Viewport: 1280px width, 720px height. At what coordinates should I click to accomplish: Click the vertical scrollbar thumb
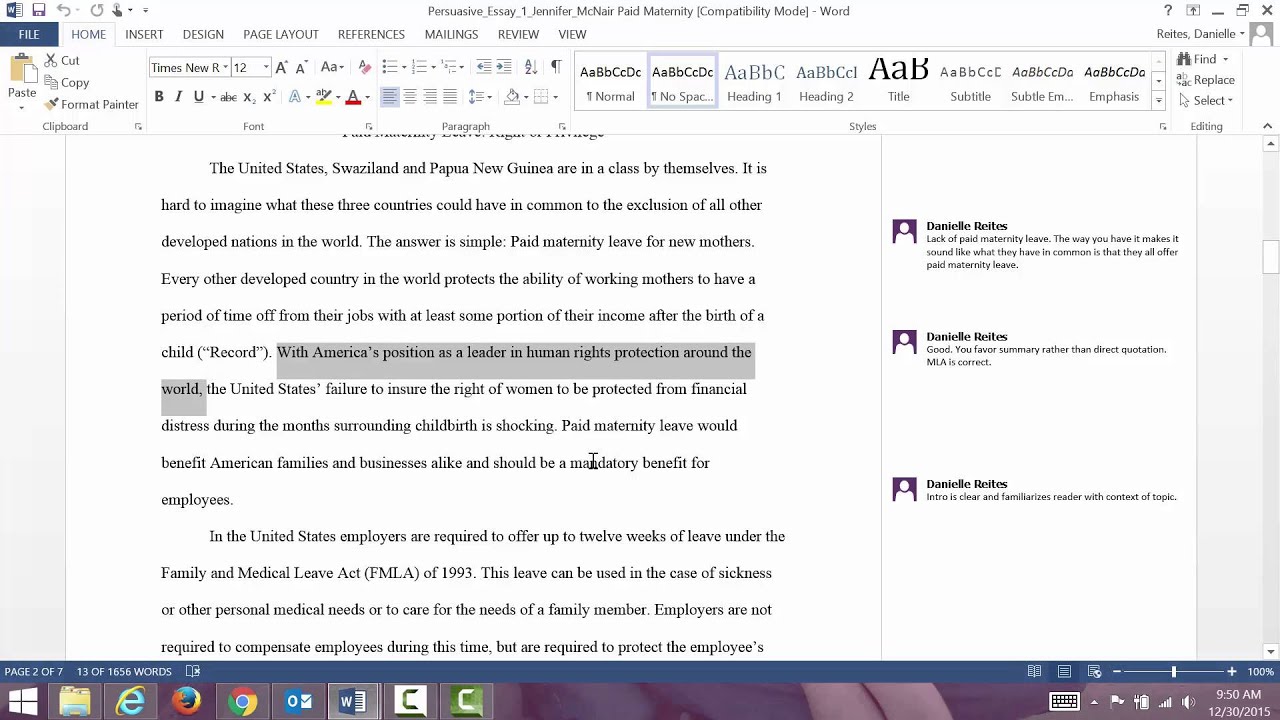click(1270, 257)
